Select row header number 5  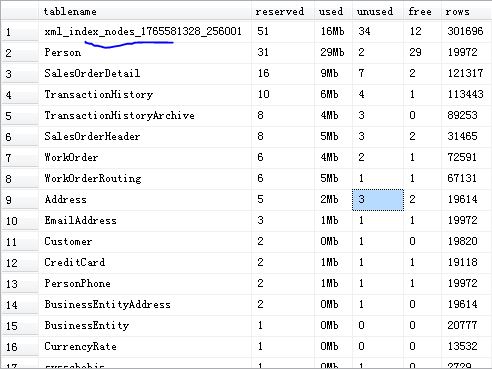click(x=19, y=116)
